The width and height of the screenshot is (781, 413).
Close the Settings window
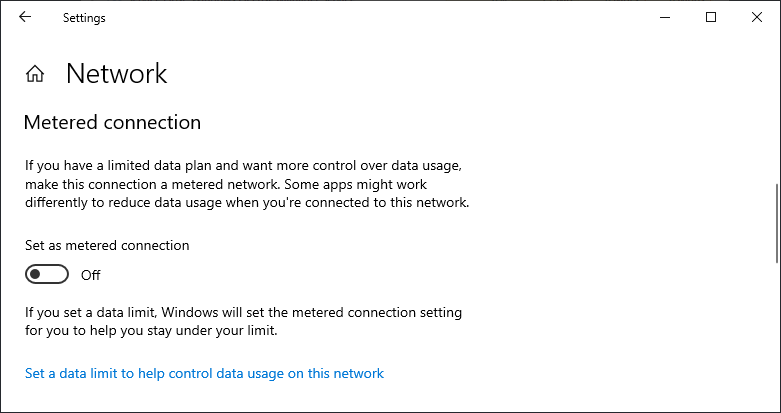point(757,17)
